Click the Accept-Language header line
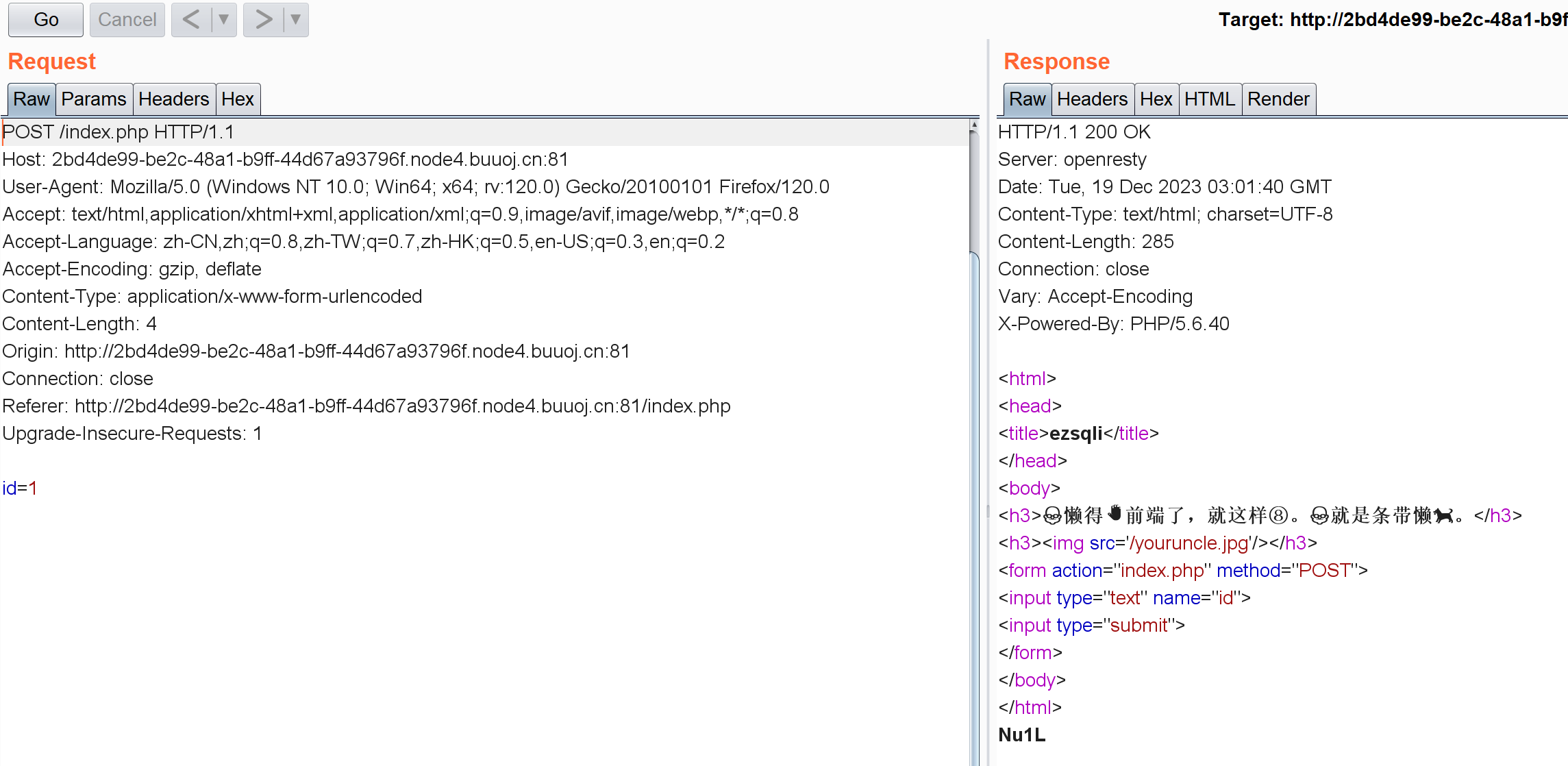 click(x=364, y=241)
